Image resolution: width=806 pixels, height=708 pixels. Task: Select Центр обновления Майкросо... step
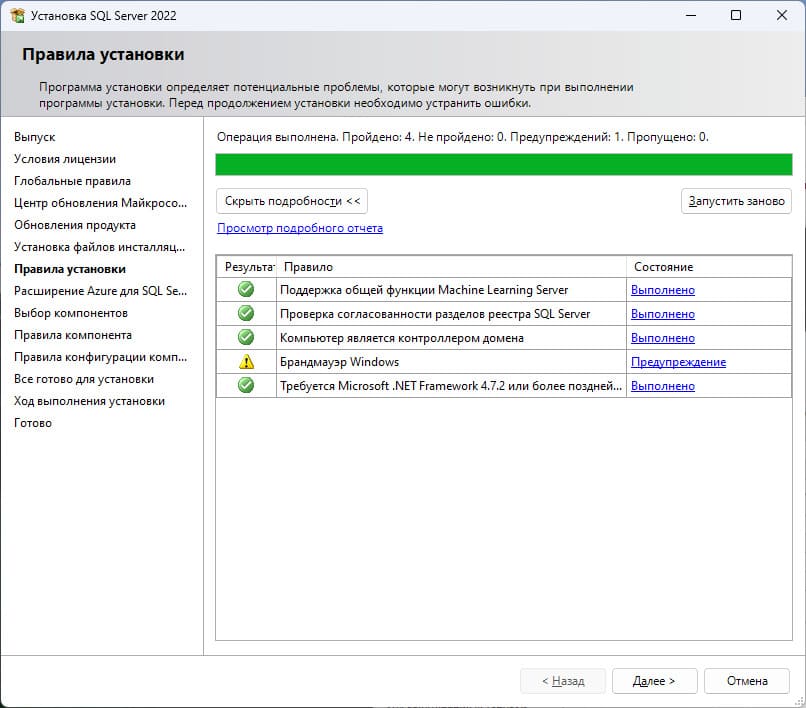click(x=100, y=203)
